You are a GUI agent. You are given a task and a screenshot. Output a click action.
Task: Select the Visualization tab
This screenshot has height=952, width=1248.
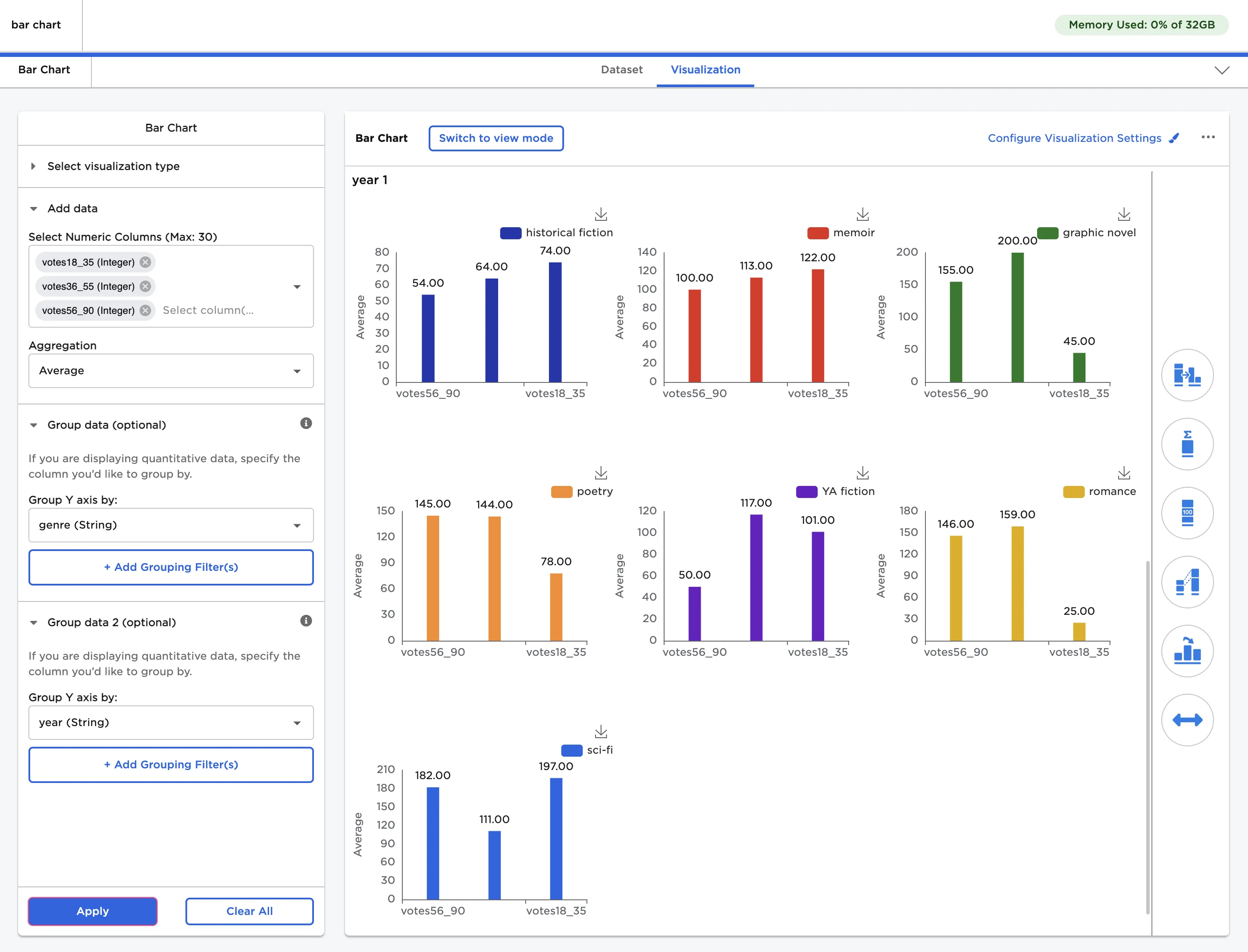pyautogui.click(x=705, y=70)
